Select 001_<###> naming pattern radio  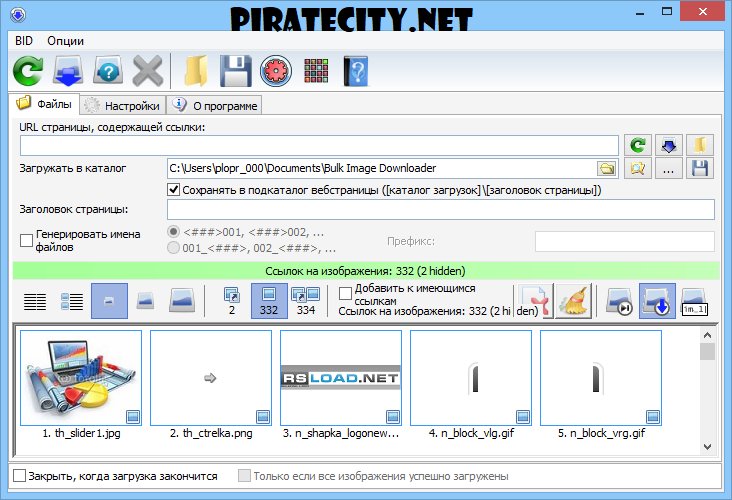173,247
